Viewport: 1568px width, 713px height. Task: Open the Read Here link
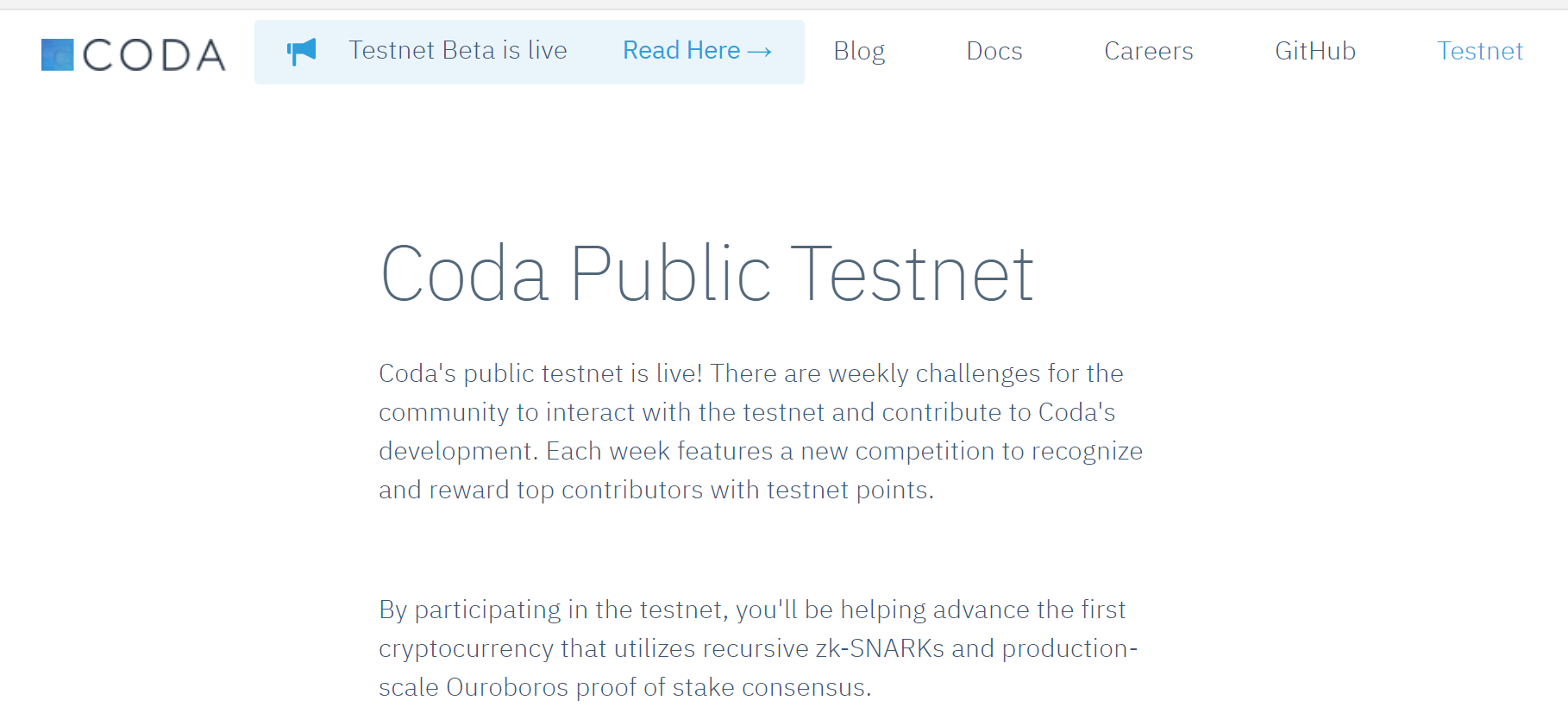[x=681, y=51]
